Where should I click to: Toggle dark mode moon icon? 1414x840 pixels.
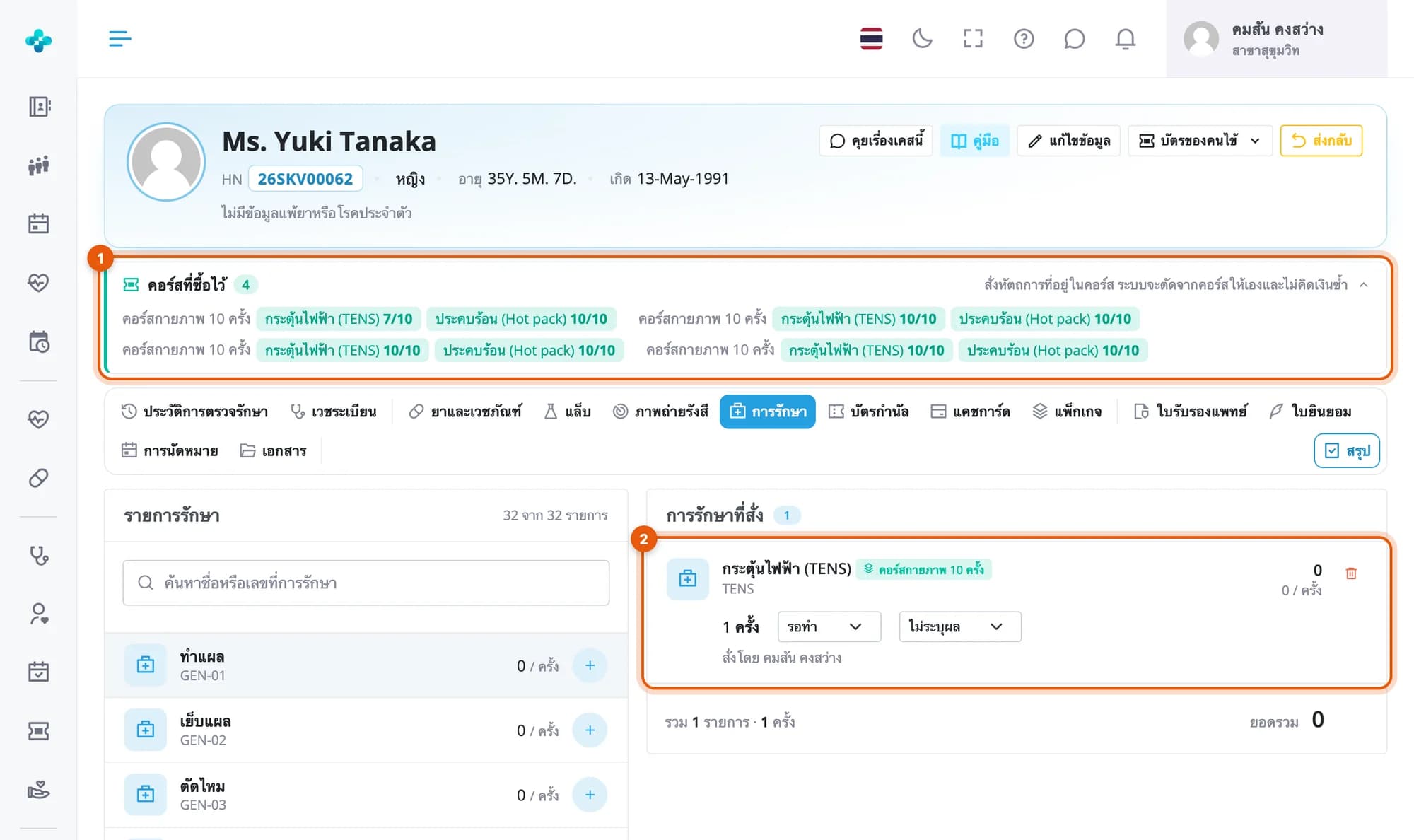[x=922, y=38]
